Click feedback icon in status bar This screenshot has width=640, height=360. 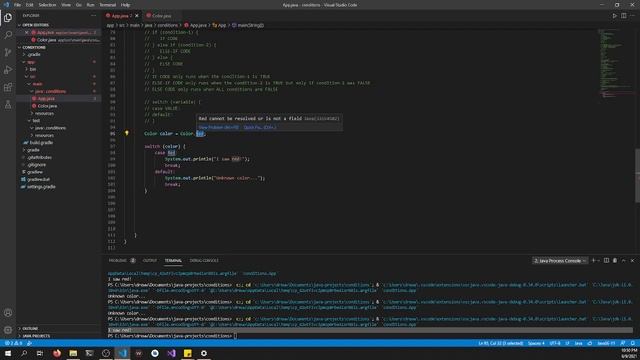click(623, 343)
